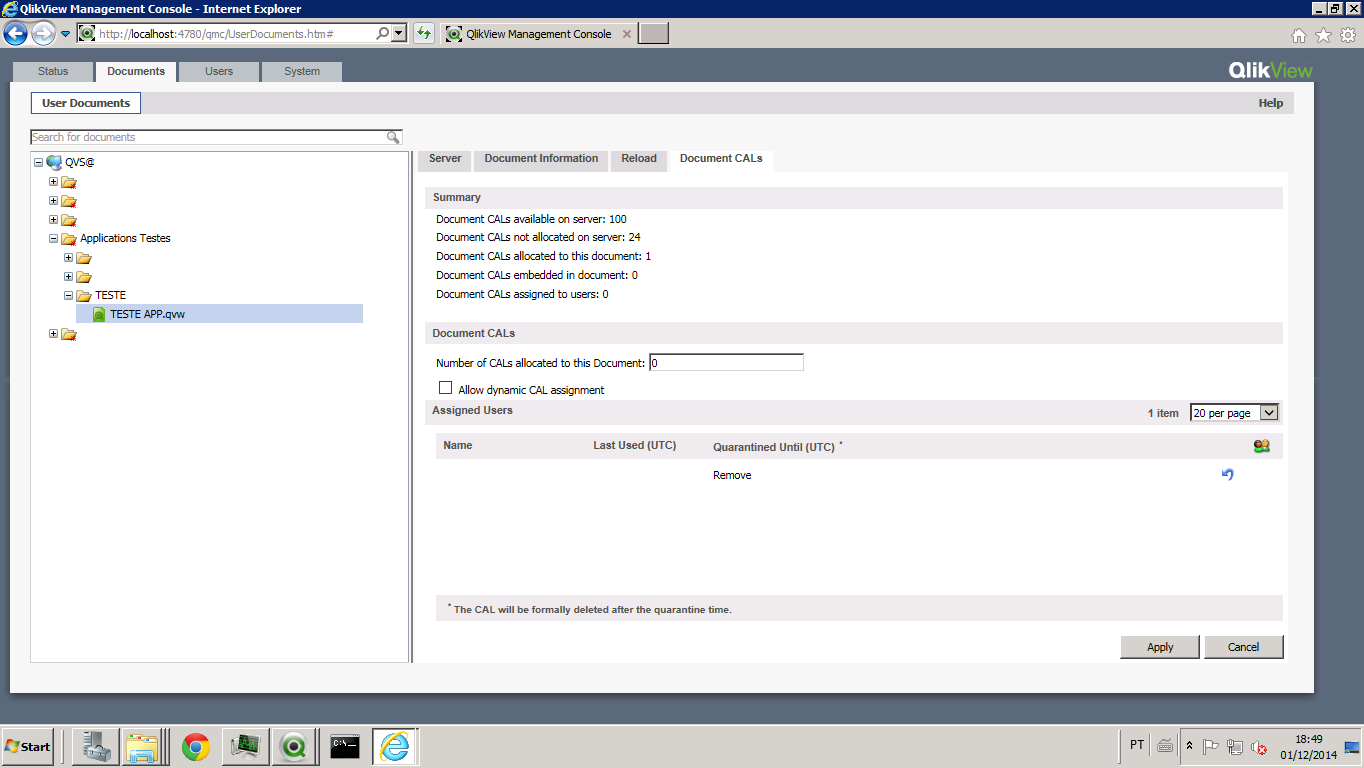Click the Quarantined Until (UTC) column header
This screenshot has width=1364, height=768.
tap(774, 447)
